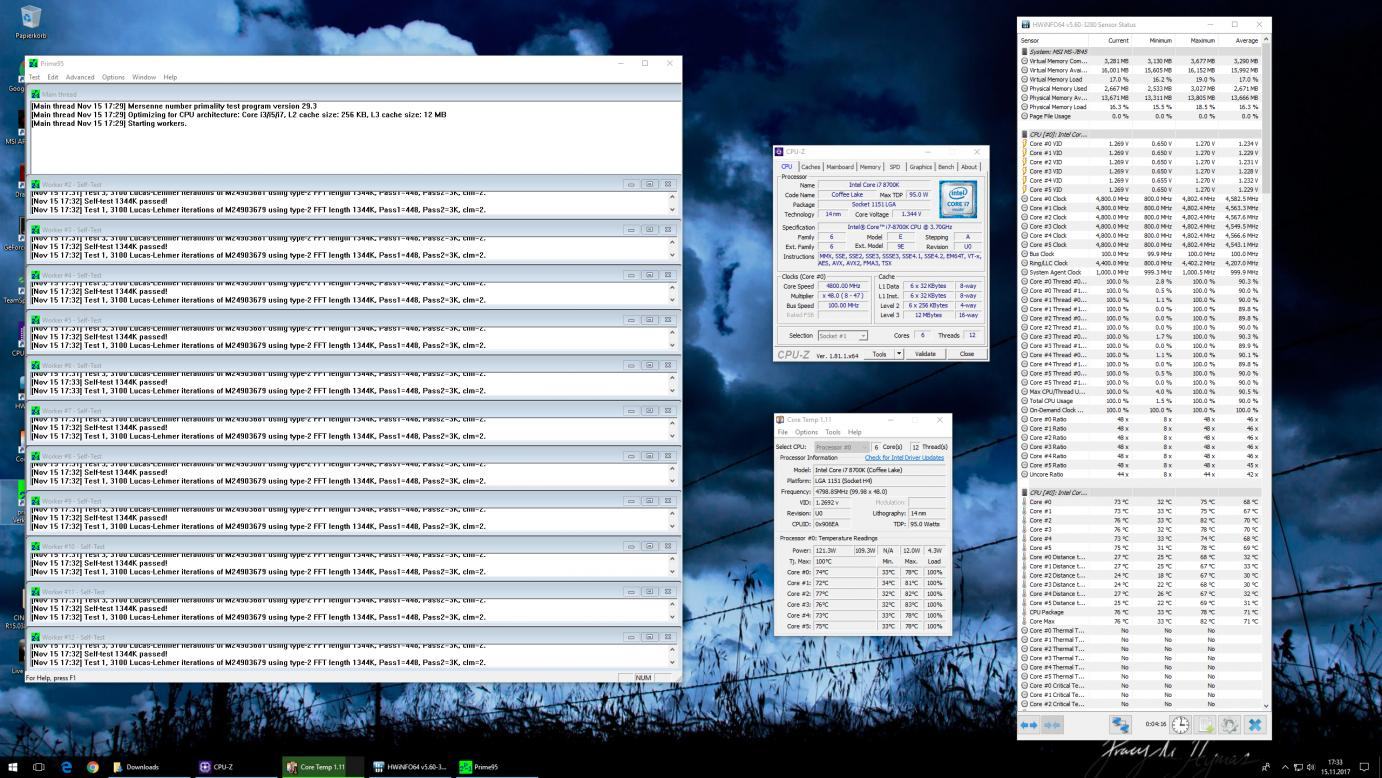Select CPU Package temperature row in HWiNFO
The image size is (1382, 778).
1140,612
